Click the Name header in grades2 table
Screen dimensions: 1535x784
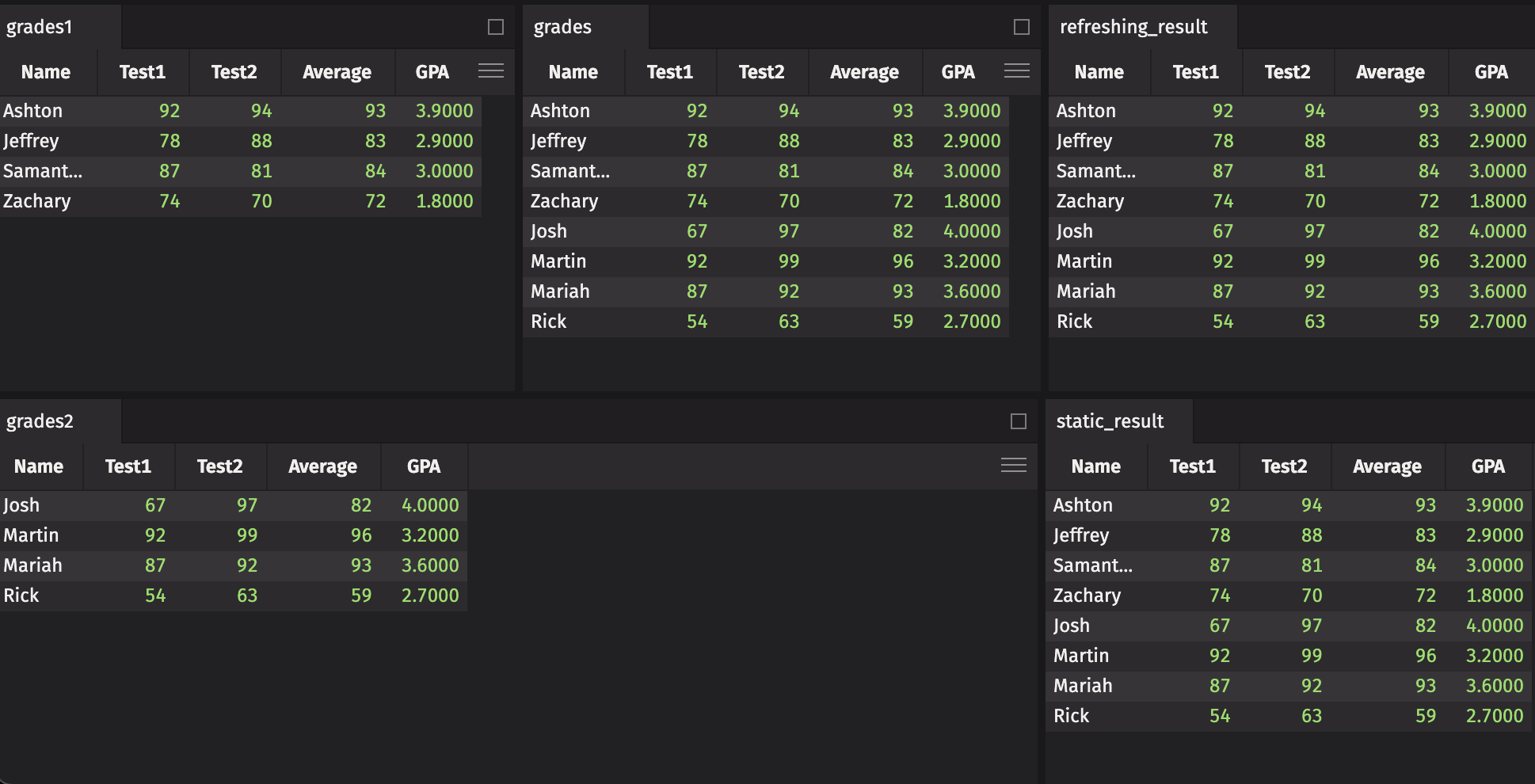coord(39,466)
